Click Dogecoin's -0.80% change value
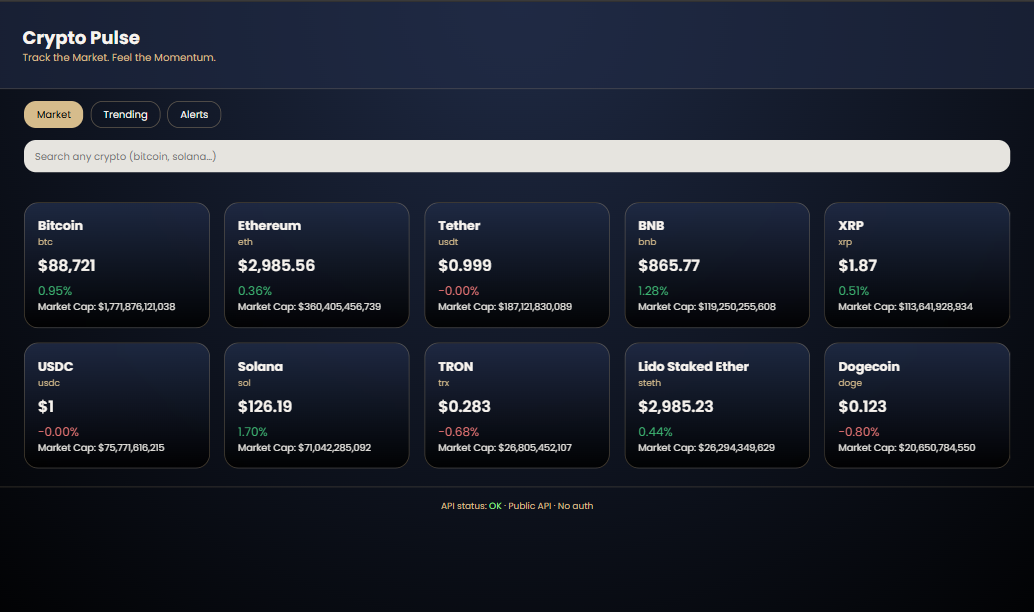This screenshot has width=1034, height=612. point(859,432)
